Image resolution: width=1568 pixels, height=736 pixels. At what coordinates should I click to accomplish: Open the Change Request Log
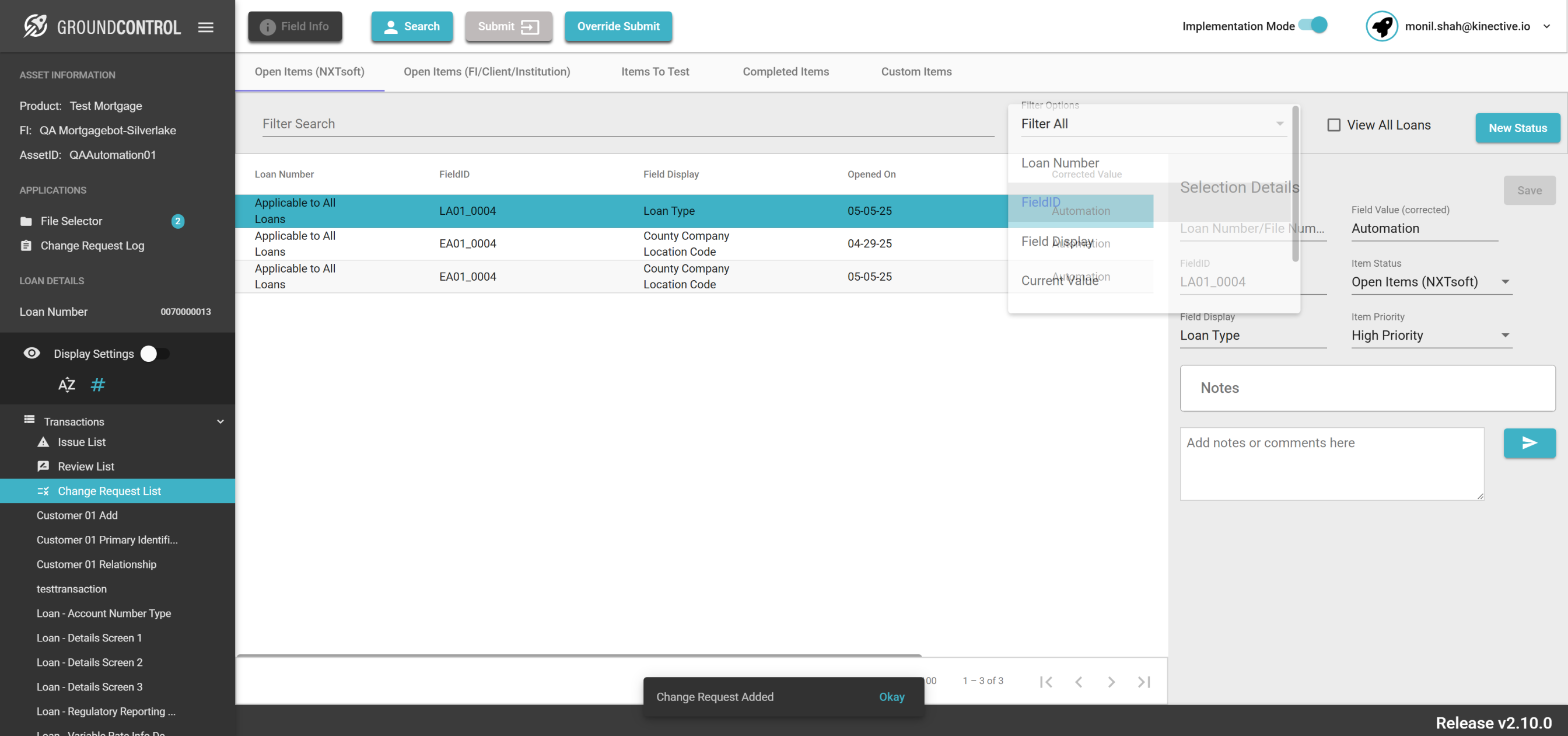pos(92,246)
